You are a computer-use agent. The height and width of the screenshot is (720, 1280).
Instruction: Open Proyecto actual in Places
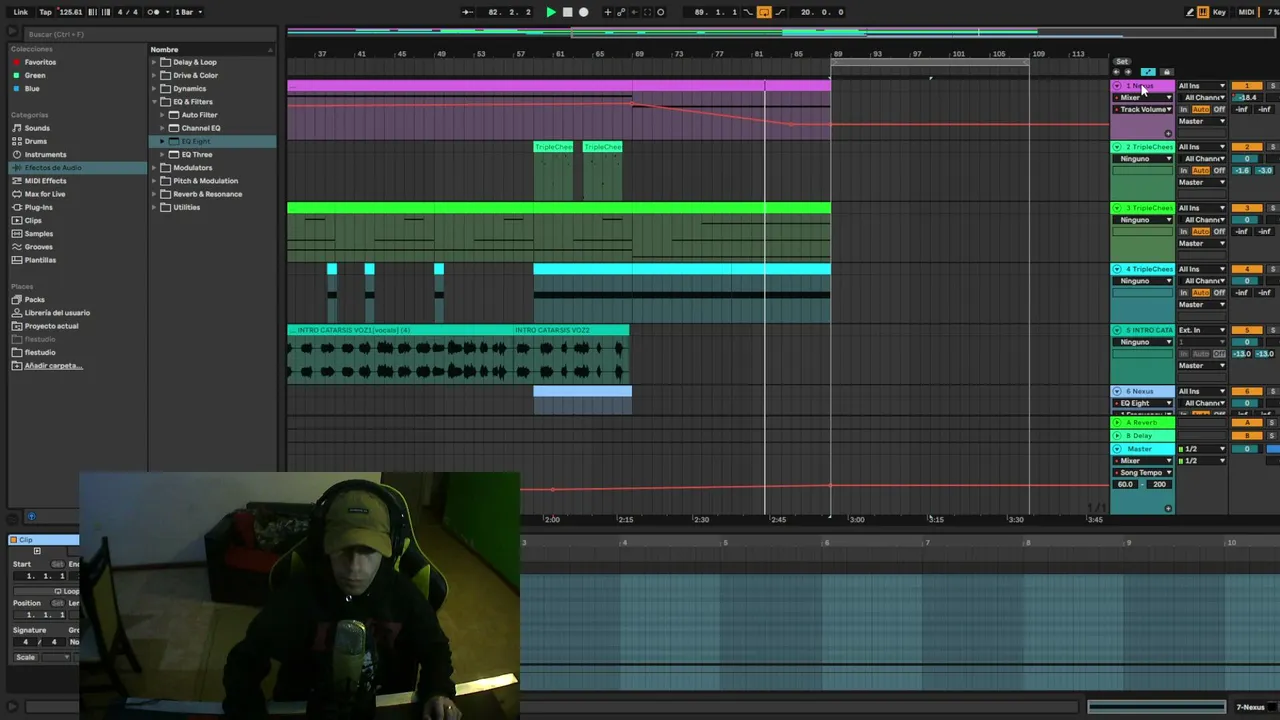pyautogui.click(x=51, y=325)
